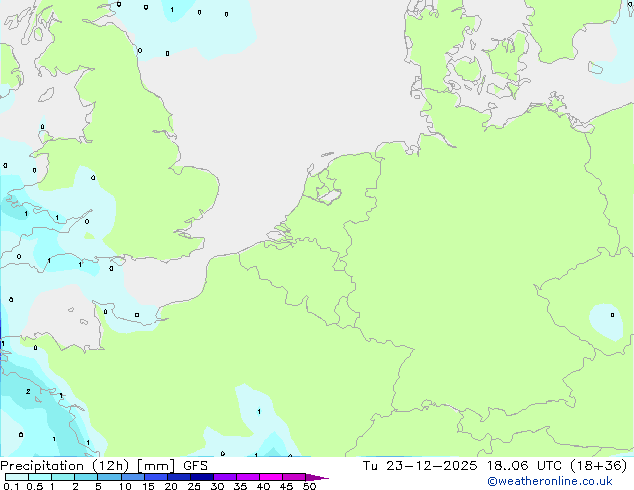Click the legend label '50'
The width and height of the screenshot is (634, 490).
pyautogui.click(x=309, y=486)
